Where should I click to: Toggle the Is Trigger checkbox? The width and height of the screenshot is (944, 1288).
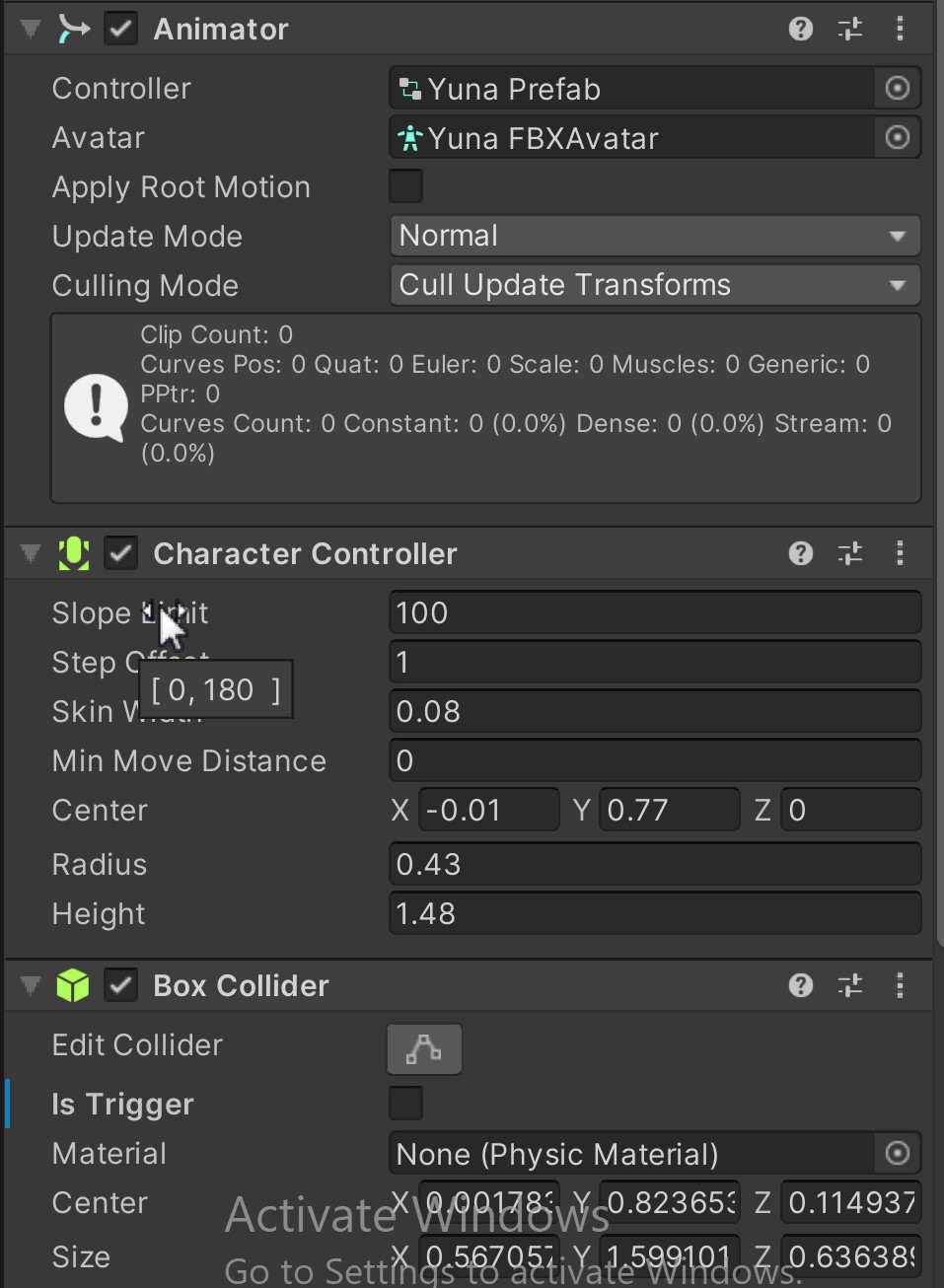(405, 1104)
